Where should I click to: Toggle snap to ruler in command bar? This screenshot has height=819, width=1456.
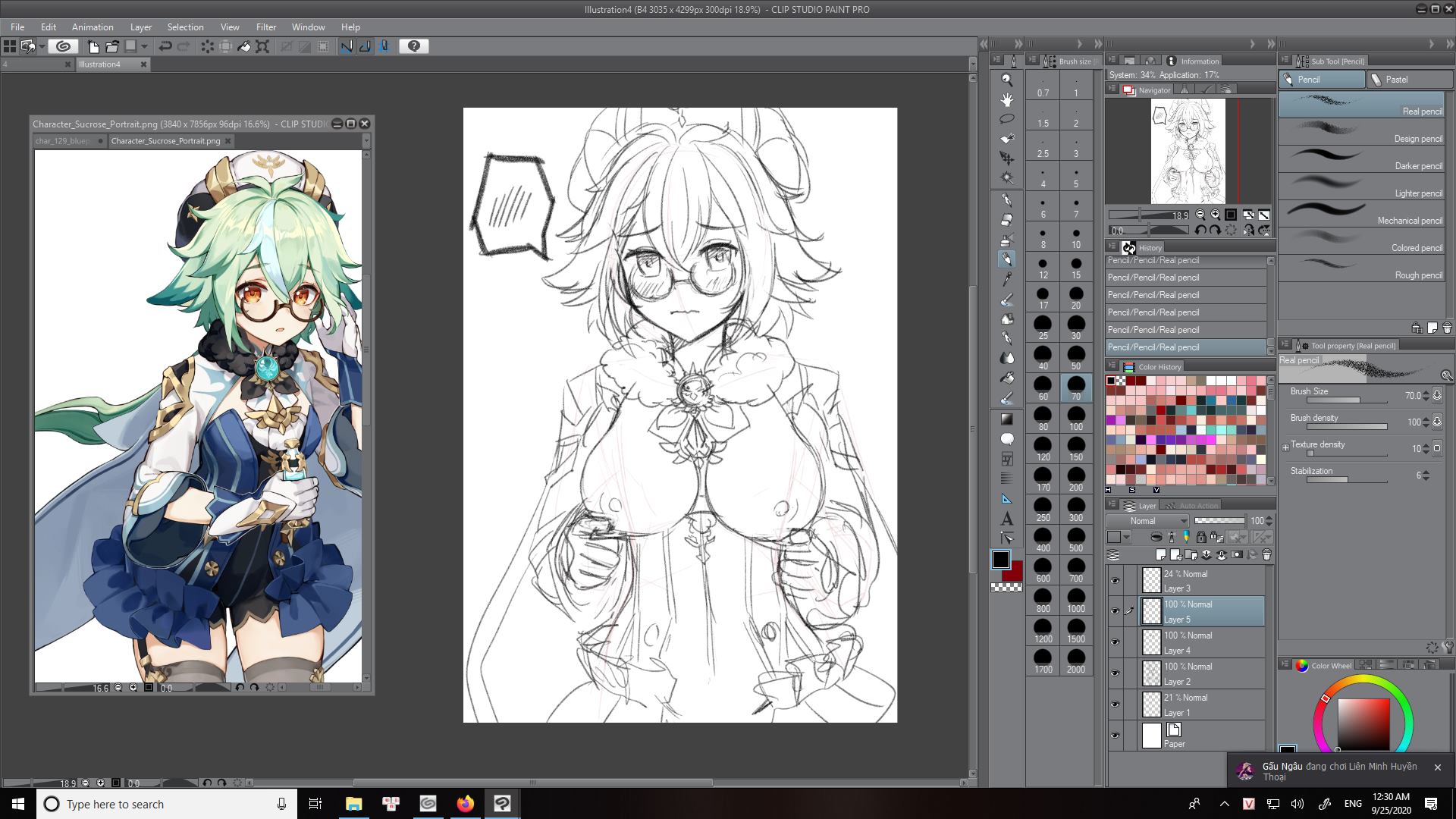click(347, 46)
